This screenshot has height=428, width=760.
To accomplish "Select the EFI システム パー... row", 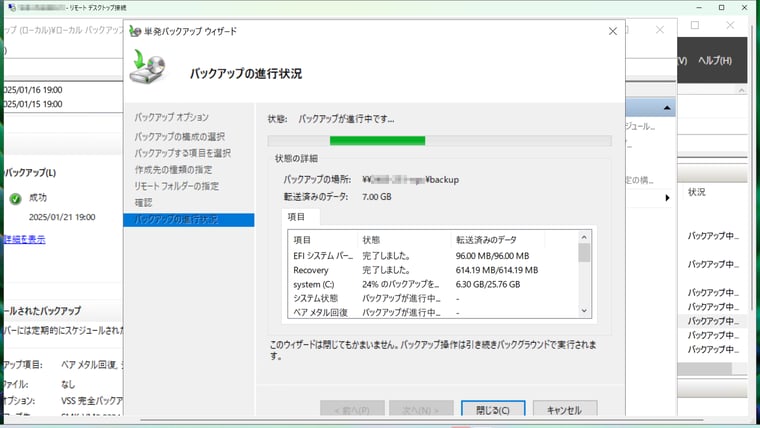I will (x=433, y=256).
